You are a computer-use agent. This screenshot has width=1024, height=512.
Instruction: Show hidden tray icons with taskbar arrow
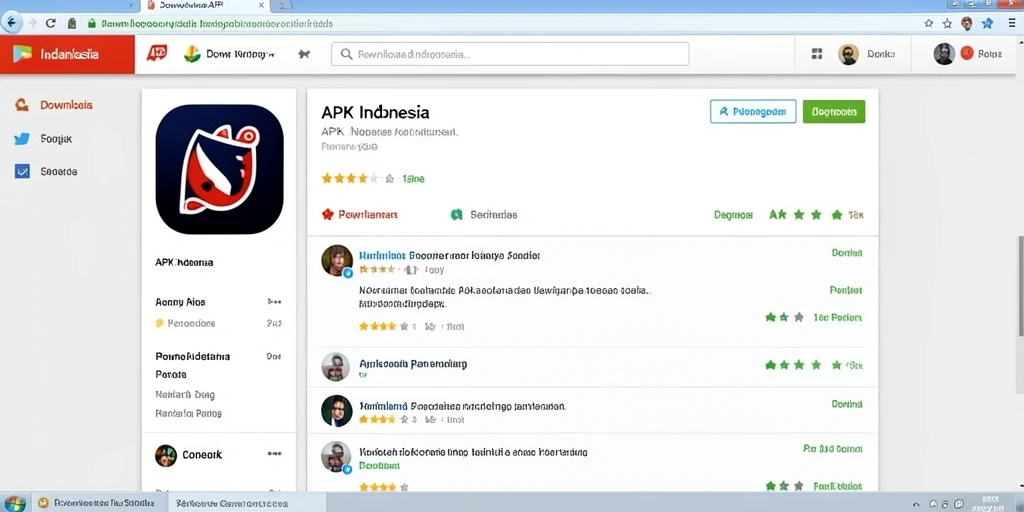point(918,505)
